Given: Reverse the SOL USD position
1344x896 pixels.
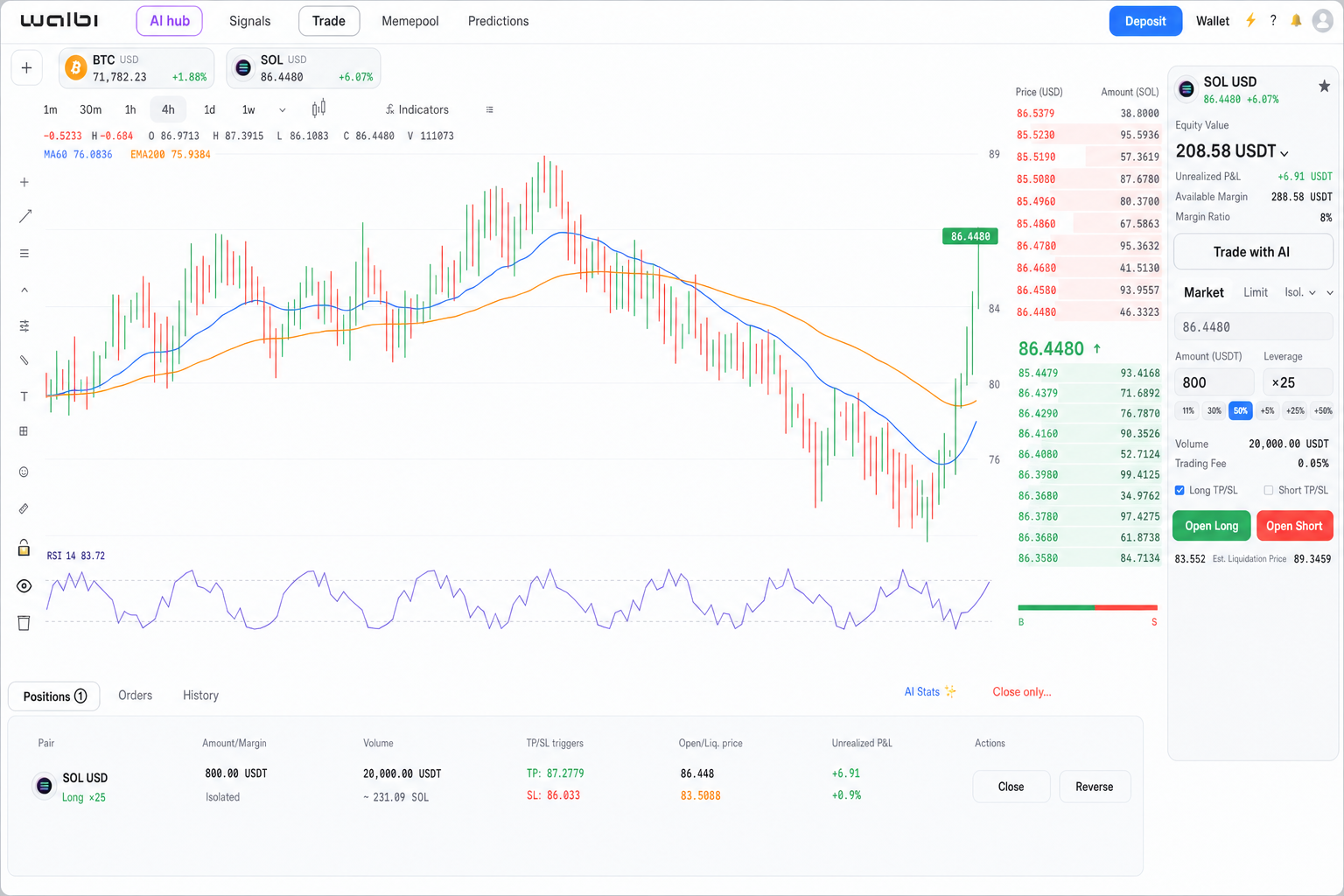Looking at the screenshot, I should point(1095,787).
